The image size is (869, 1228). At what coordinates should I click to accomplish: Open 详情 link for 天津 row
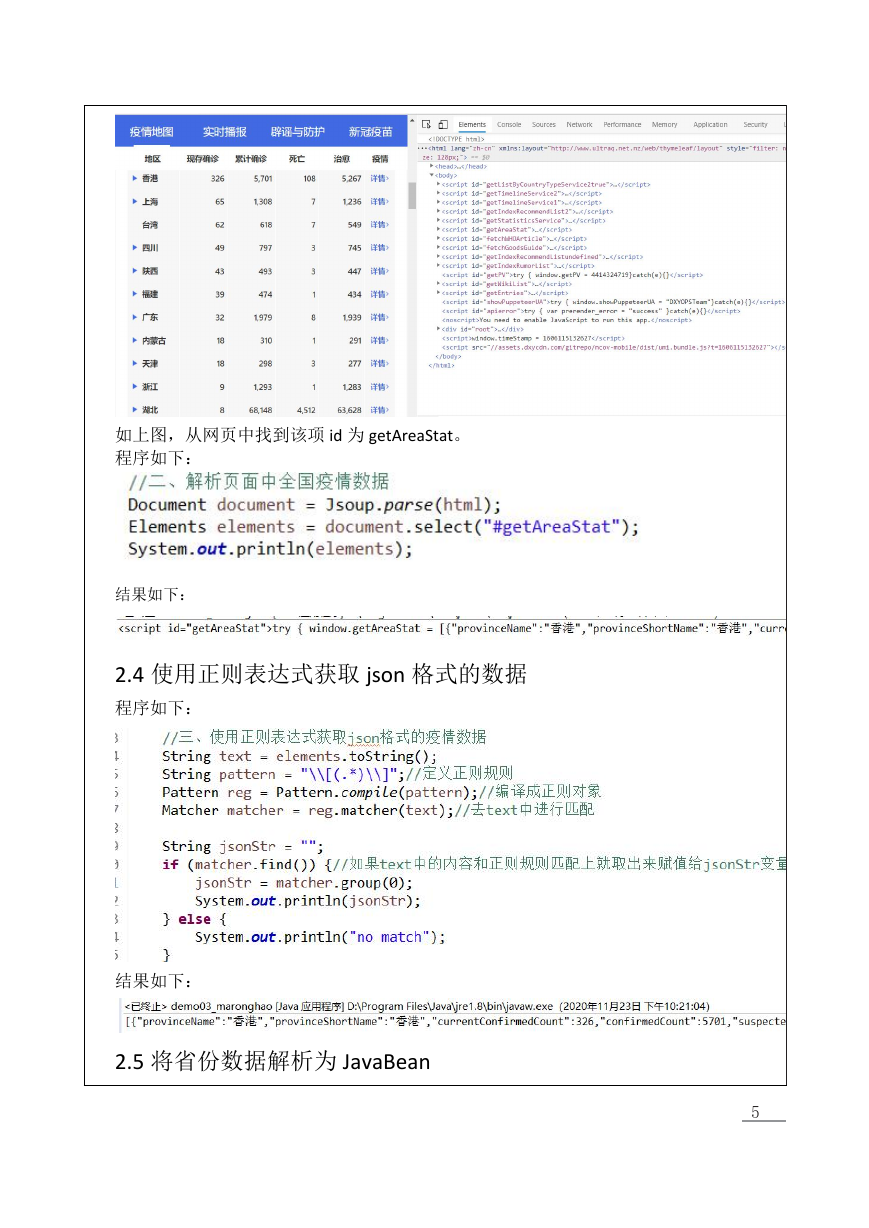[x=380, y=364]
